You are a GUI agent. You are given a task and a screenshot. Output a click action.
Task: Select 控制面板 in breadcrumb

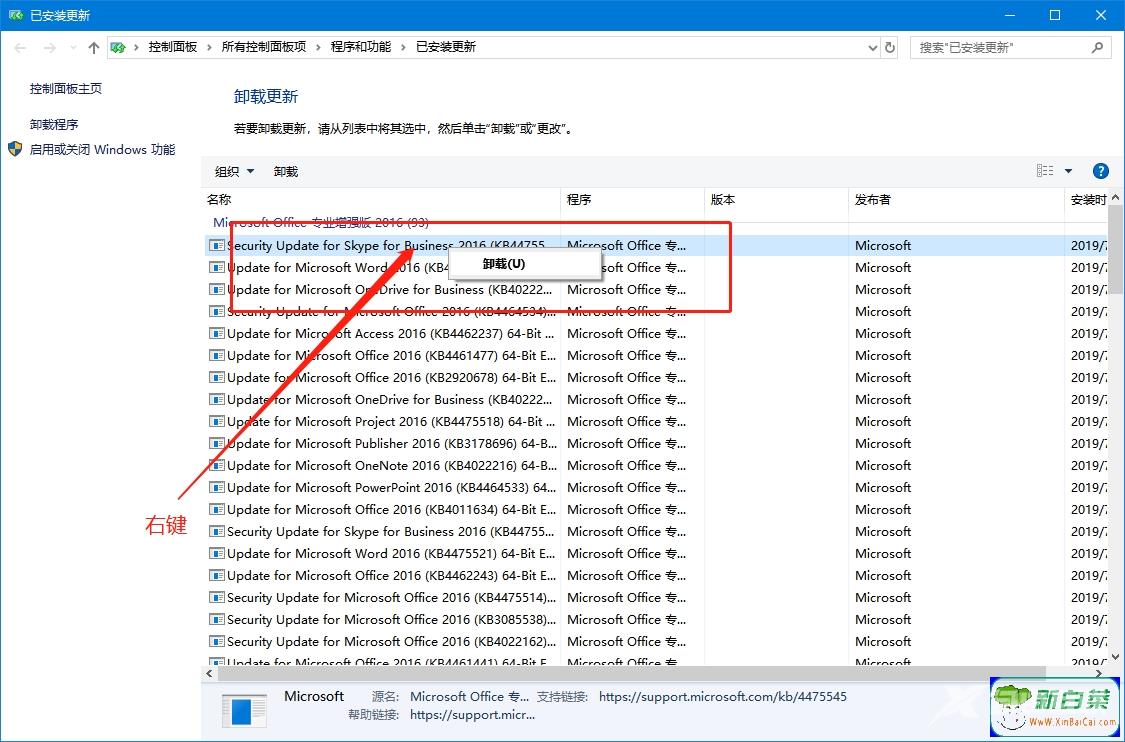(x=172, y=47)
